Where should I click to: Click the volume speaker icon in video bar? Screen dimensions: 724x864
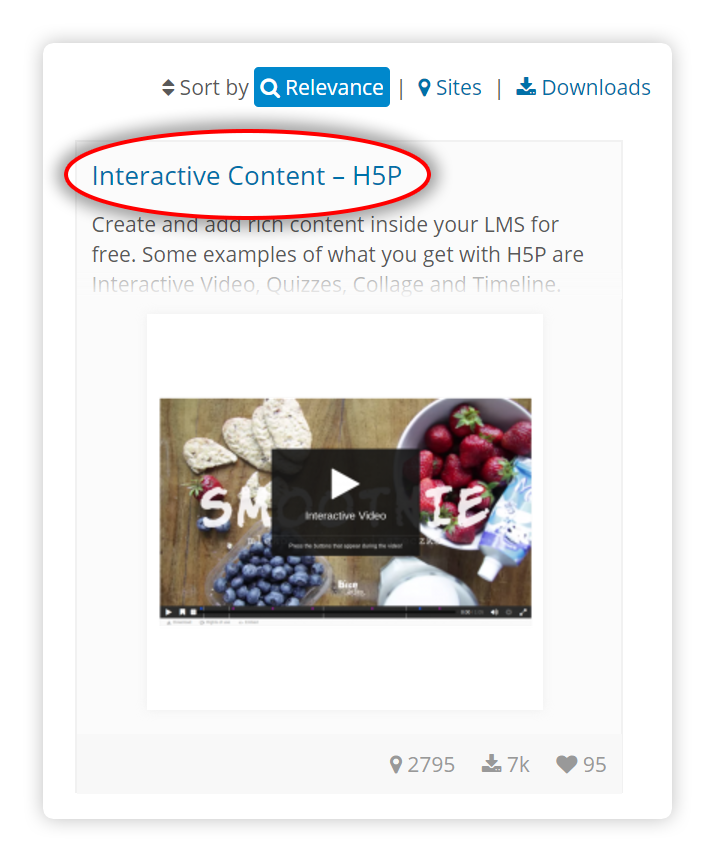coord(494,612)
